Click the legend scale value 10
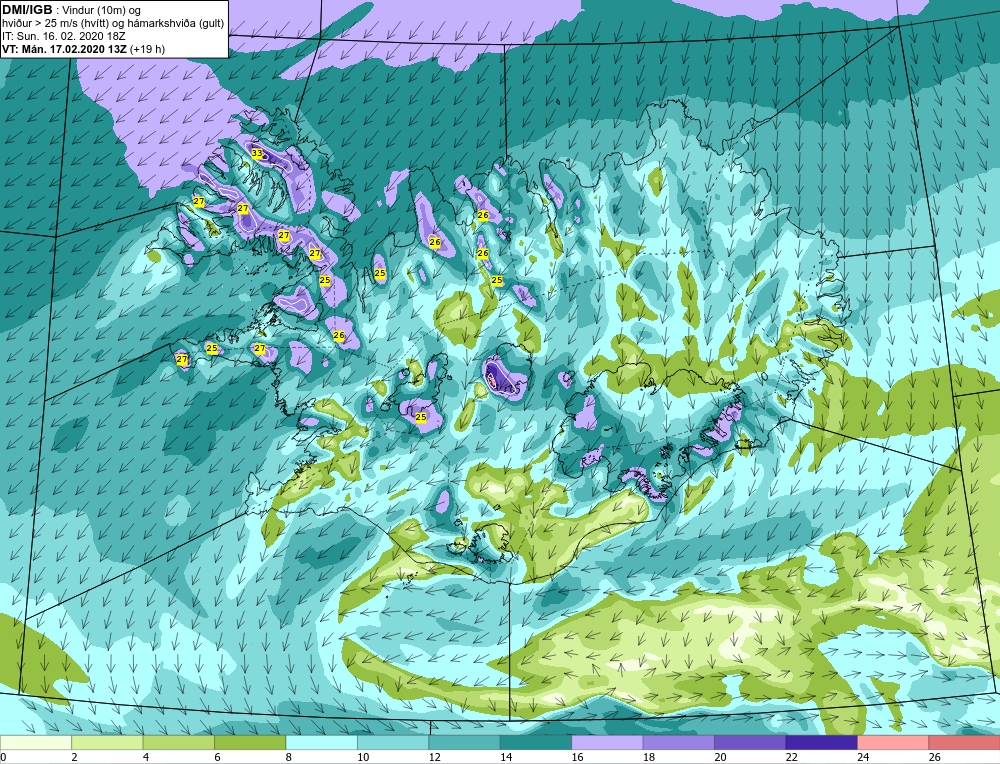 tap(363, 758)
